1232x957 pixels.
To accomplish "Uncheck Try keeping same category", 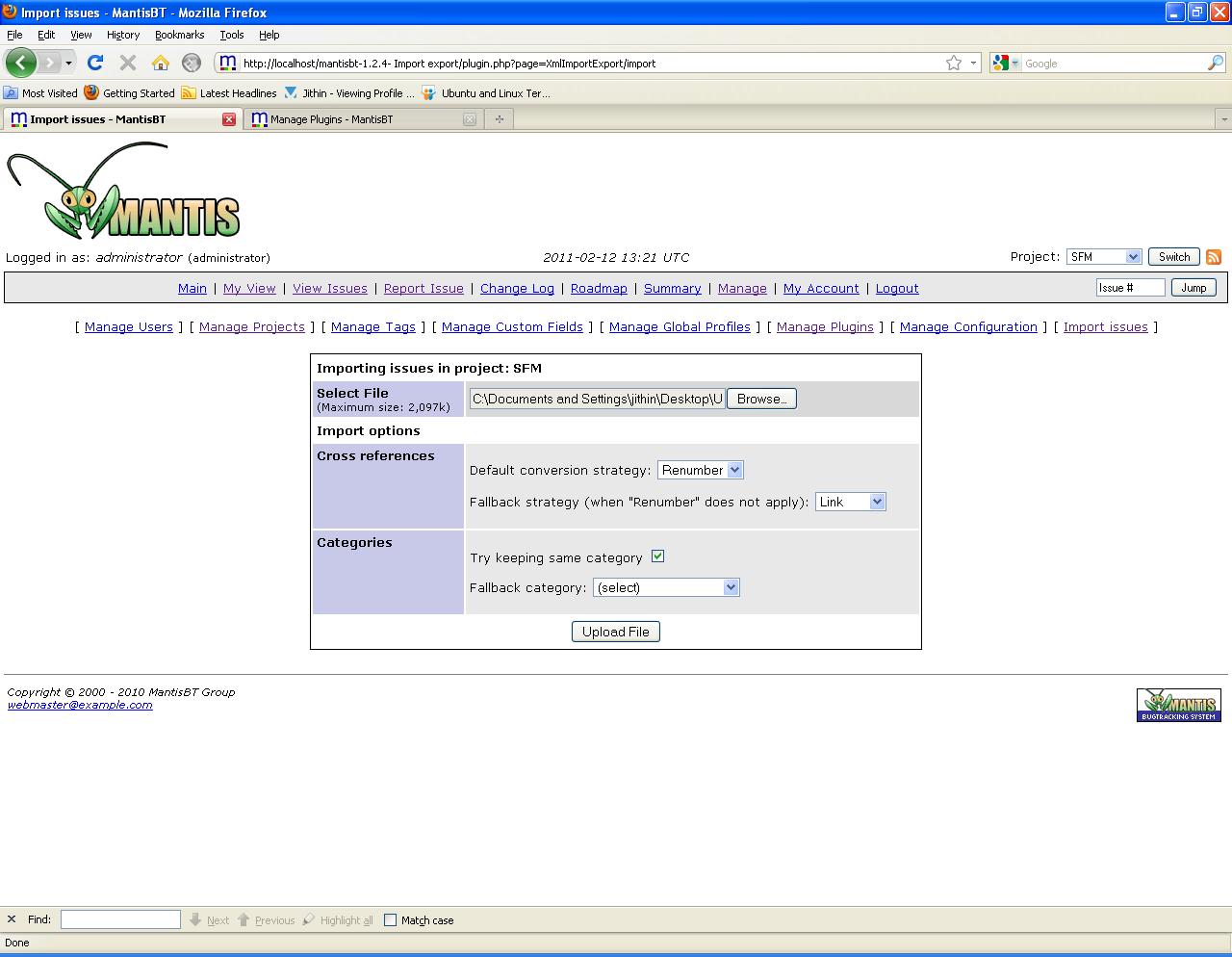I will click(x=658, y=556).
